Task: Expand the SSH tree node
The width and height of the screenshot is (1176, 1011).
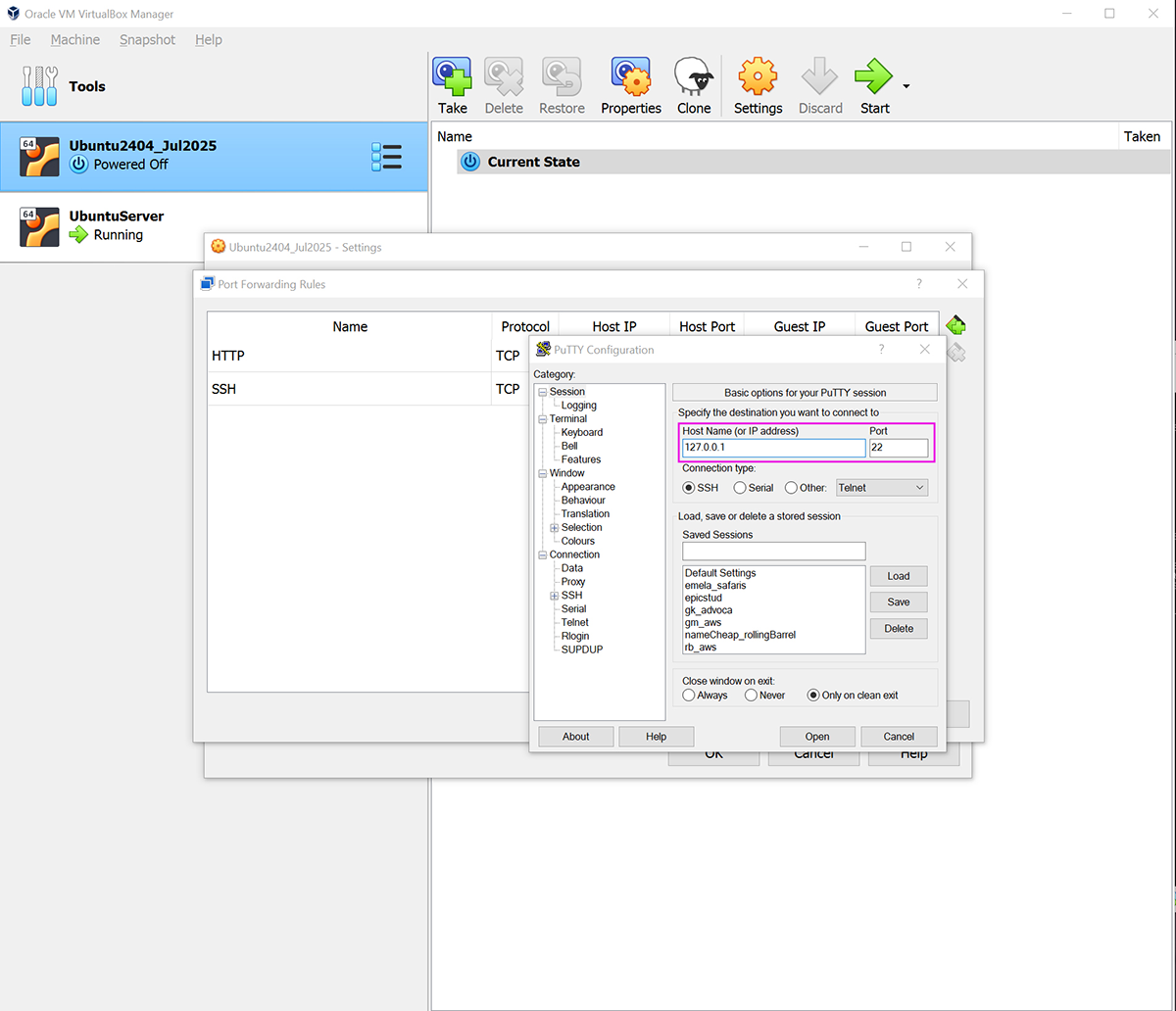Action: point(554,596)
